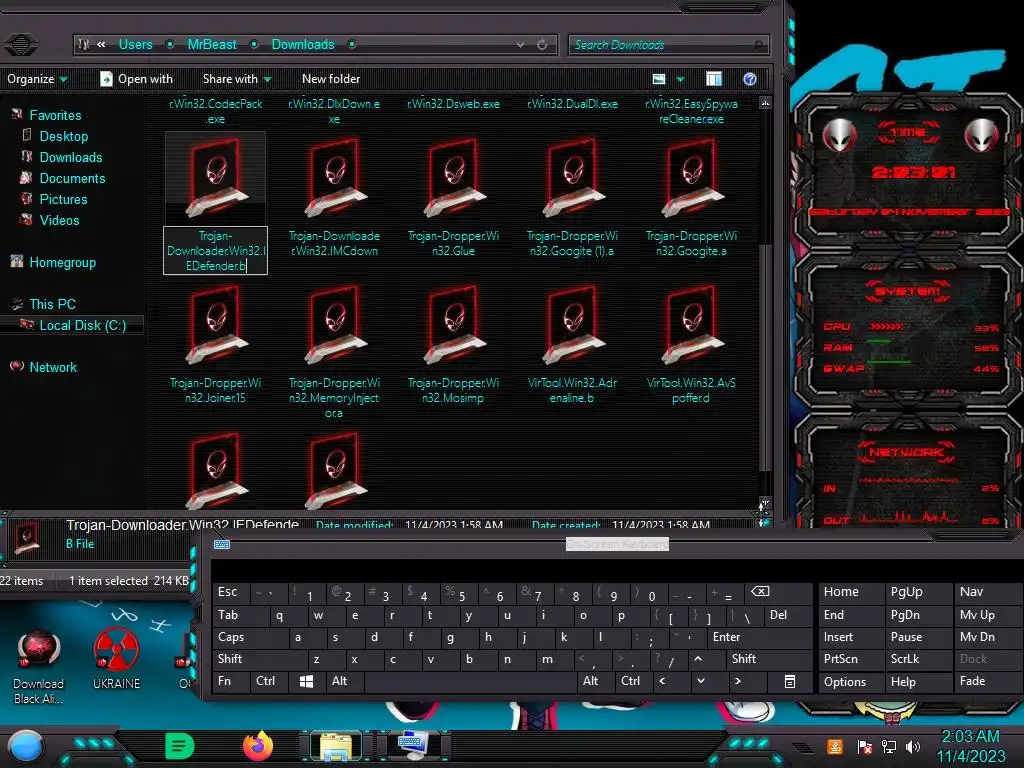Select Trojan-Dropper.Win32.Googite.a file icon
This screenshot has width=1024, height=768.
click(x=691, y=178)
